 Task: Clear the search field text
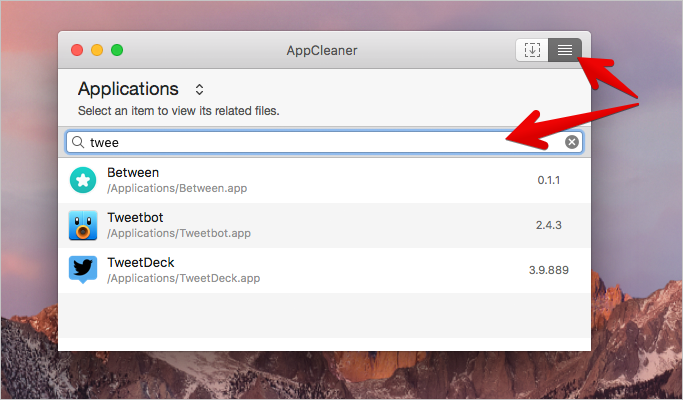tap(571, 142)
